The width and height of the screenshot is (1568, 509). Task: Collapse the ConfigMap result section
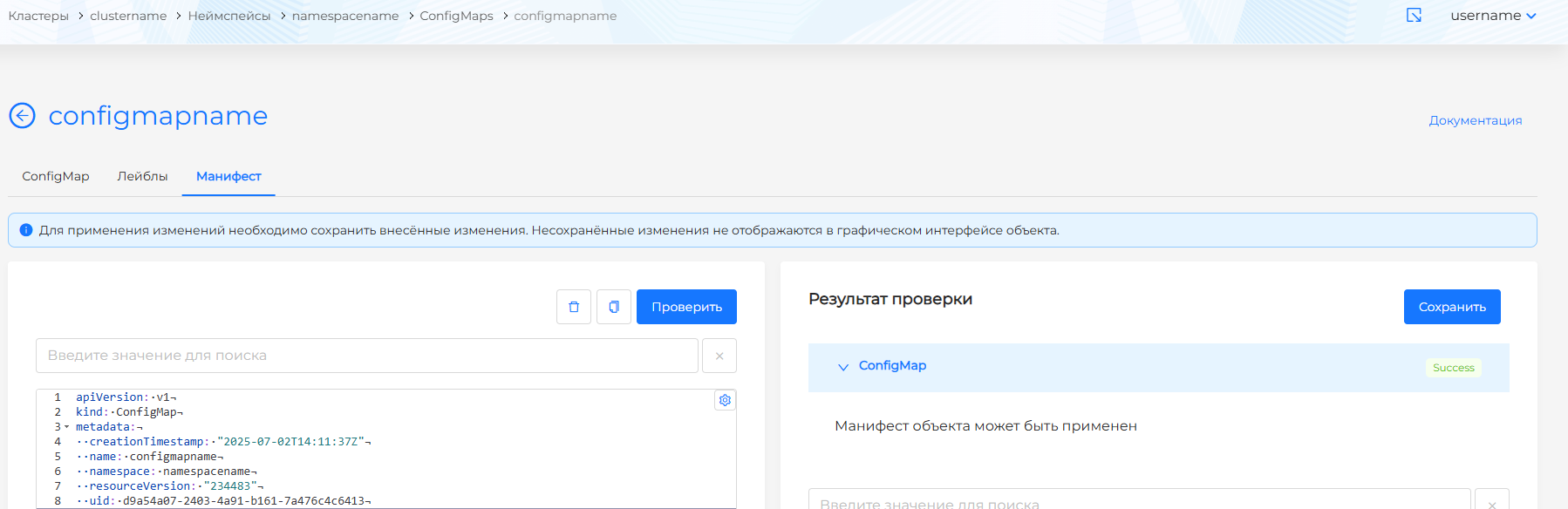(x=843, y=367)
